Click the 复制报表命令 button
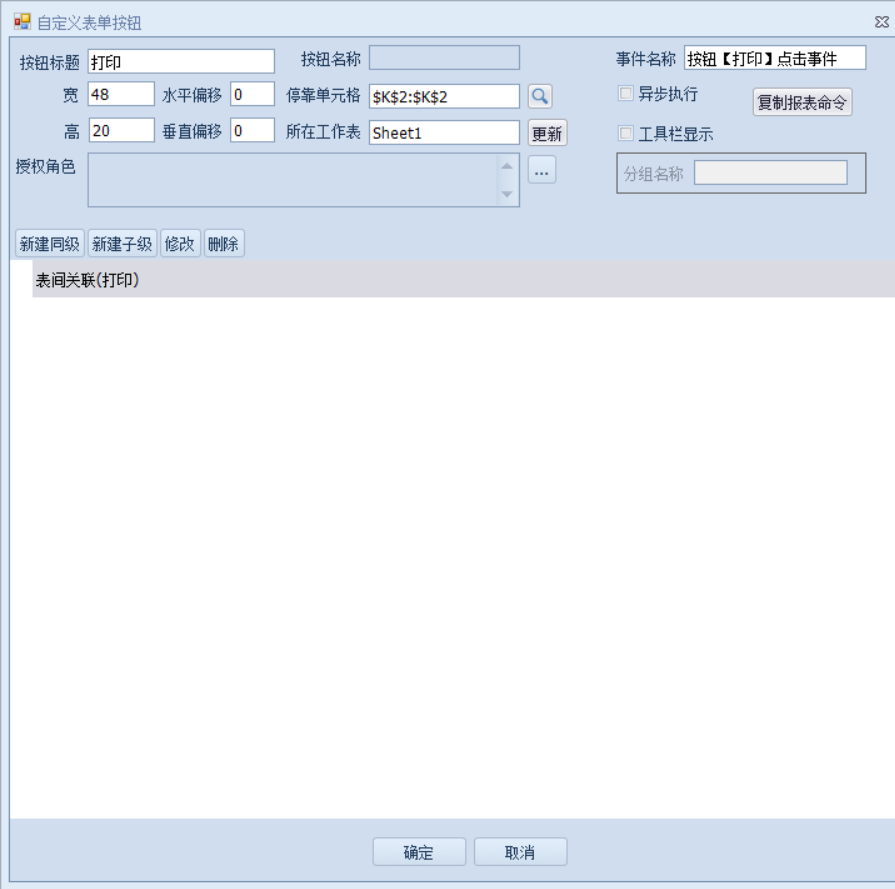895x889 pixels. click(802, 102)
